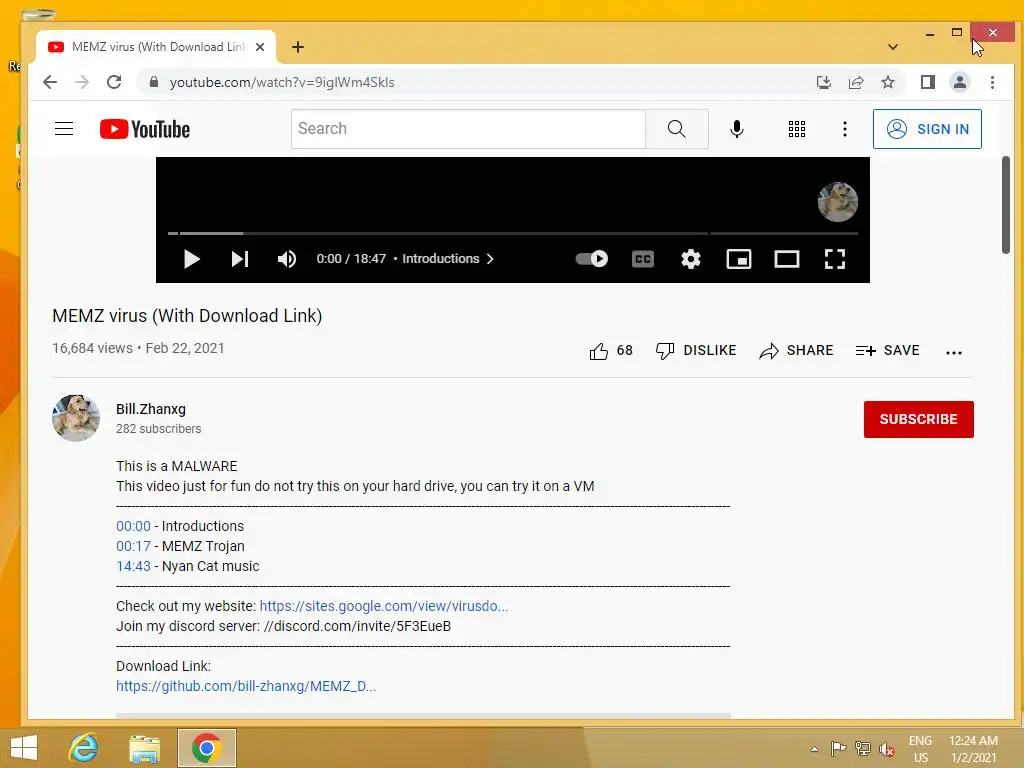Open ENG US language indicator
Image resolution: width=1024 pixels, height=768 pixels.
[x=920, y=749]
